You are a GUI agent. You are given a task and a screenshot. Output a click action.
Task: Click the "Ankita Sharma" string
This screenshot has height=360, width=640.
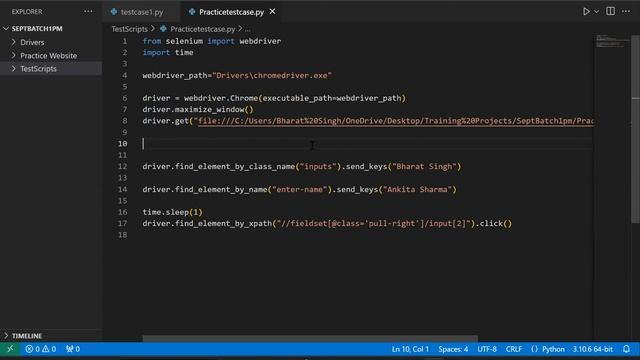coord(417,189)
